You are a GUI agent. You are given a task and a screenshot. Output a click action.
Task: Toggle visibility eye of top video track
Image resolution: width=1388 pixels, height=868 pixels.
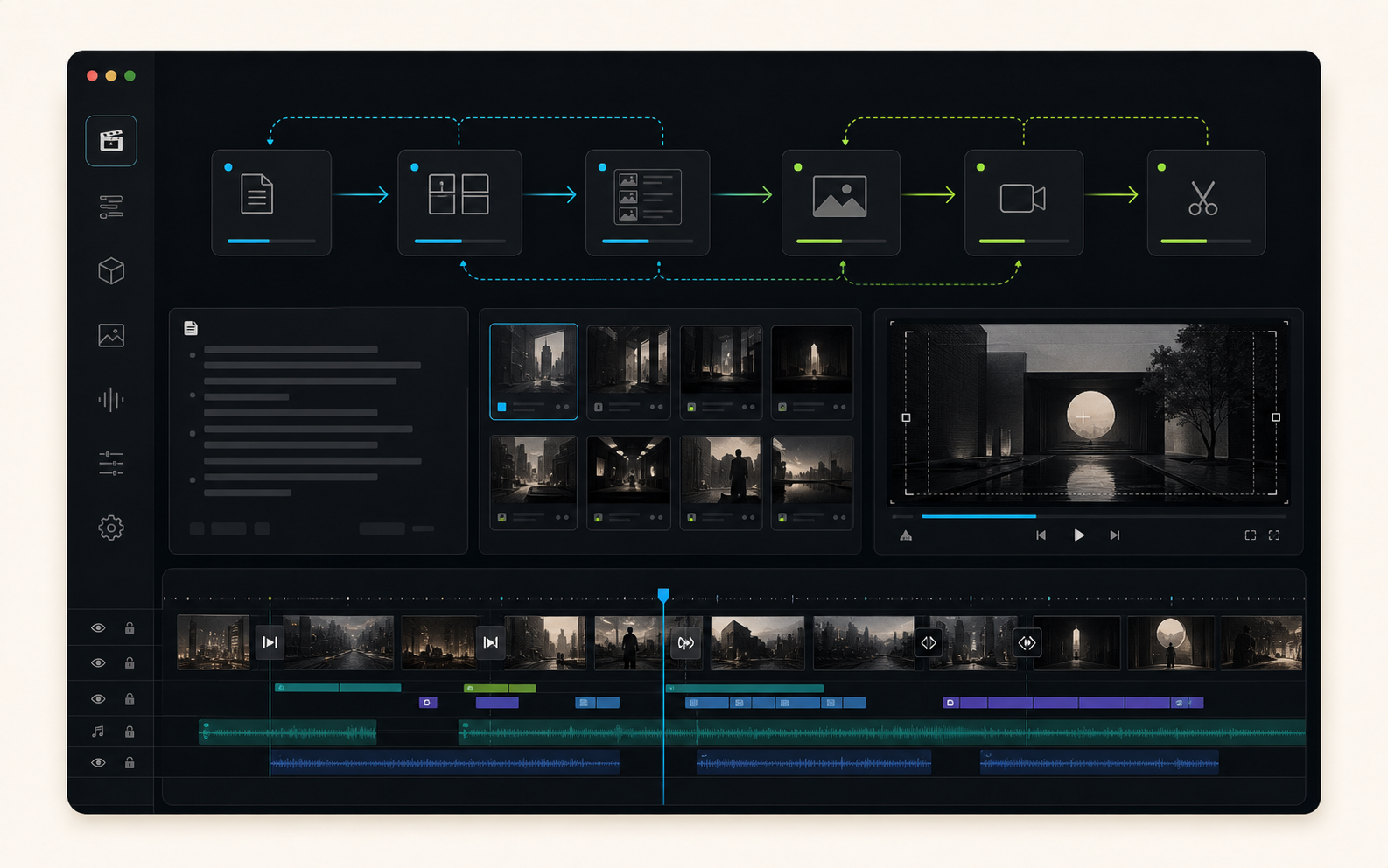[x=98, y=628]
